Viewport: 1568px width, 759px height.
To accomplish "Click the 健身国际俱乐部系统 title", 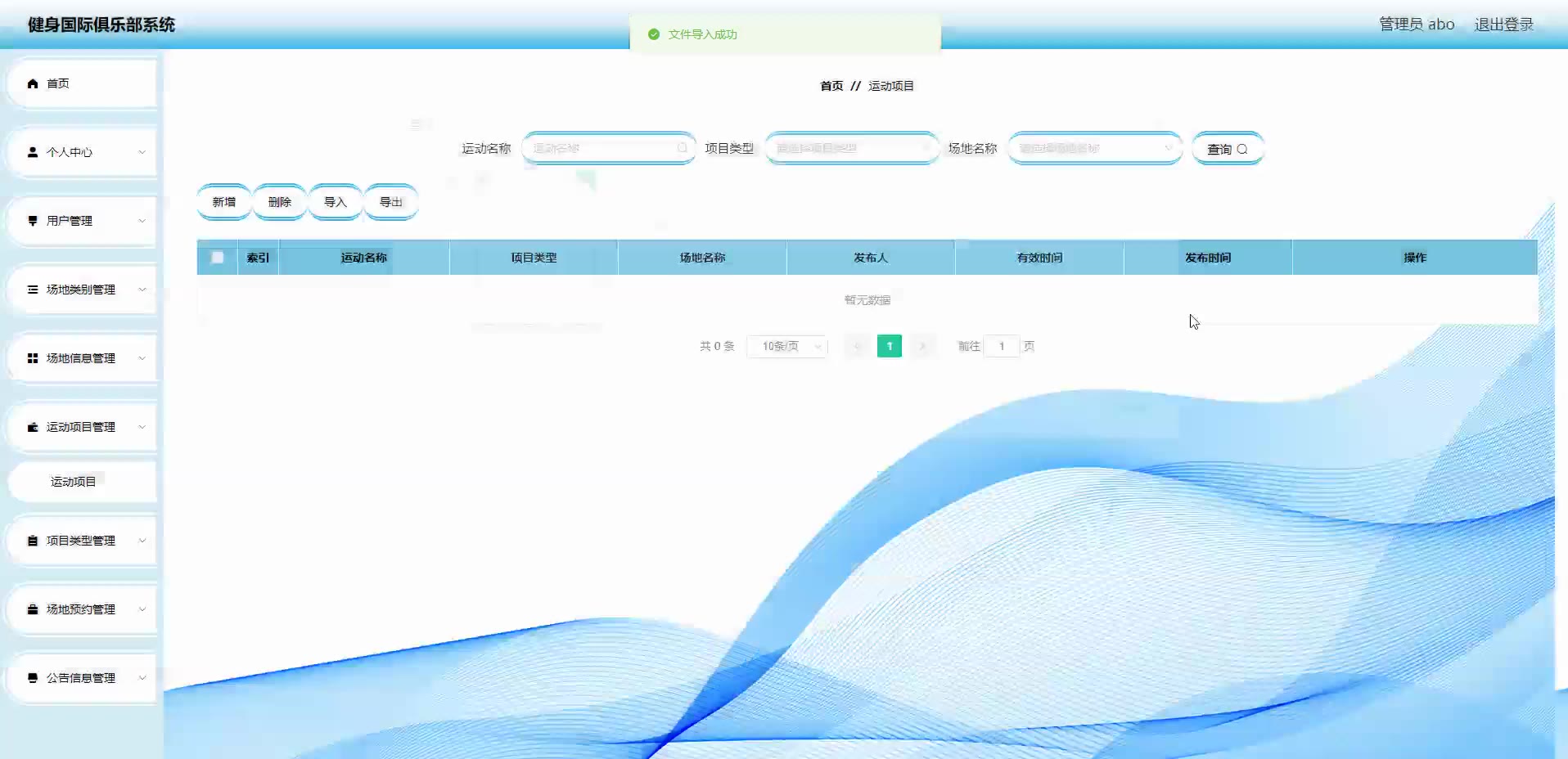I will click(x=101, y=25).
